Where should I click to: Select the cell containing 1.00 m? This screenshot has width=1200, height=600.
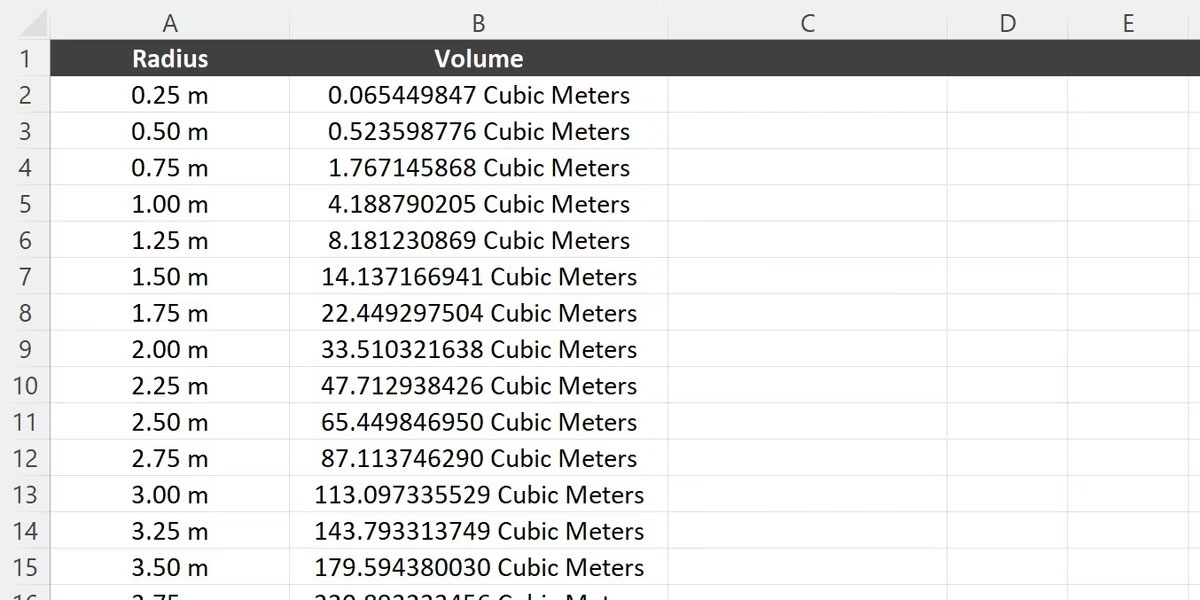pos(170,204)
